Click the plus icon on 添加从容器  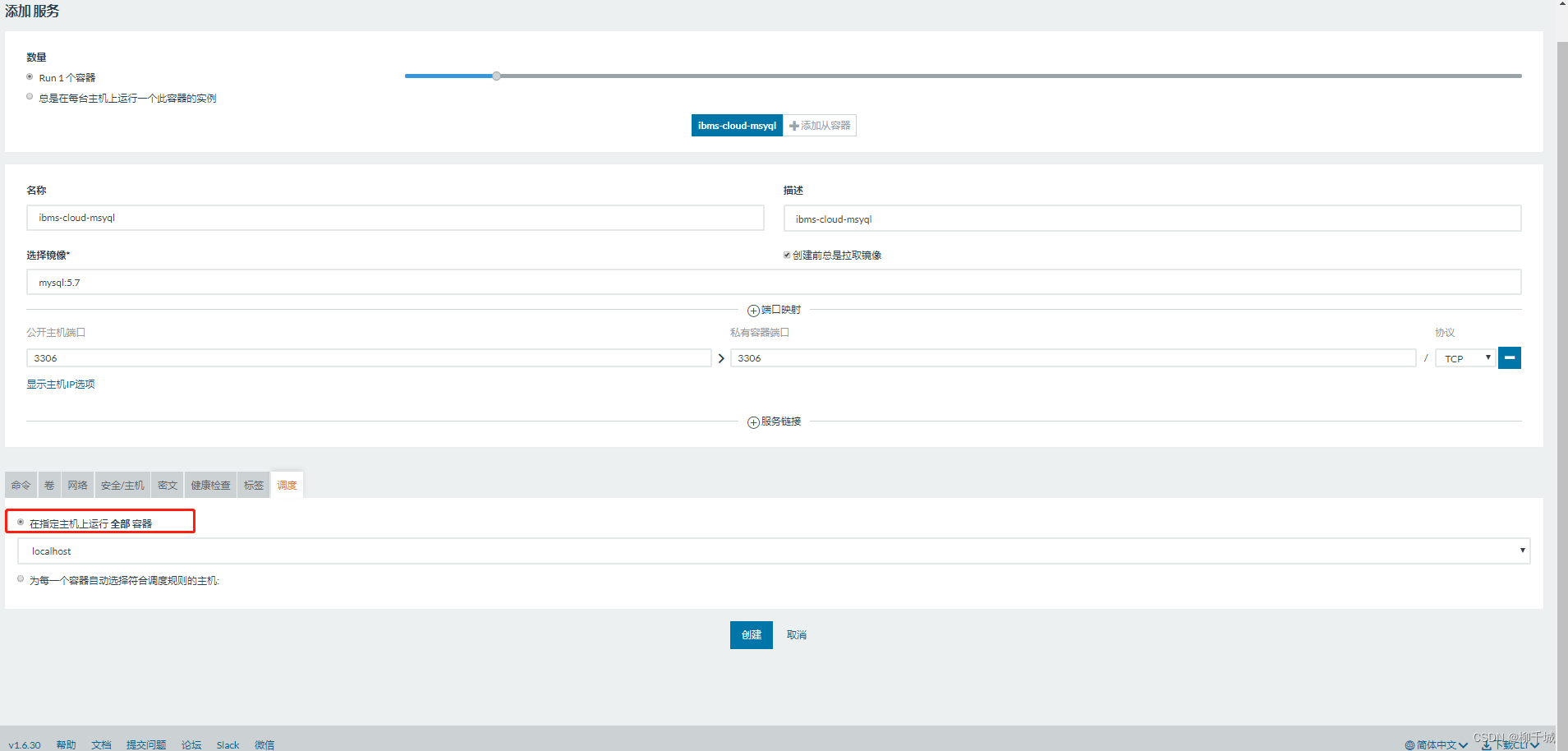794,126
